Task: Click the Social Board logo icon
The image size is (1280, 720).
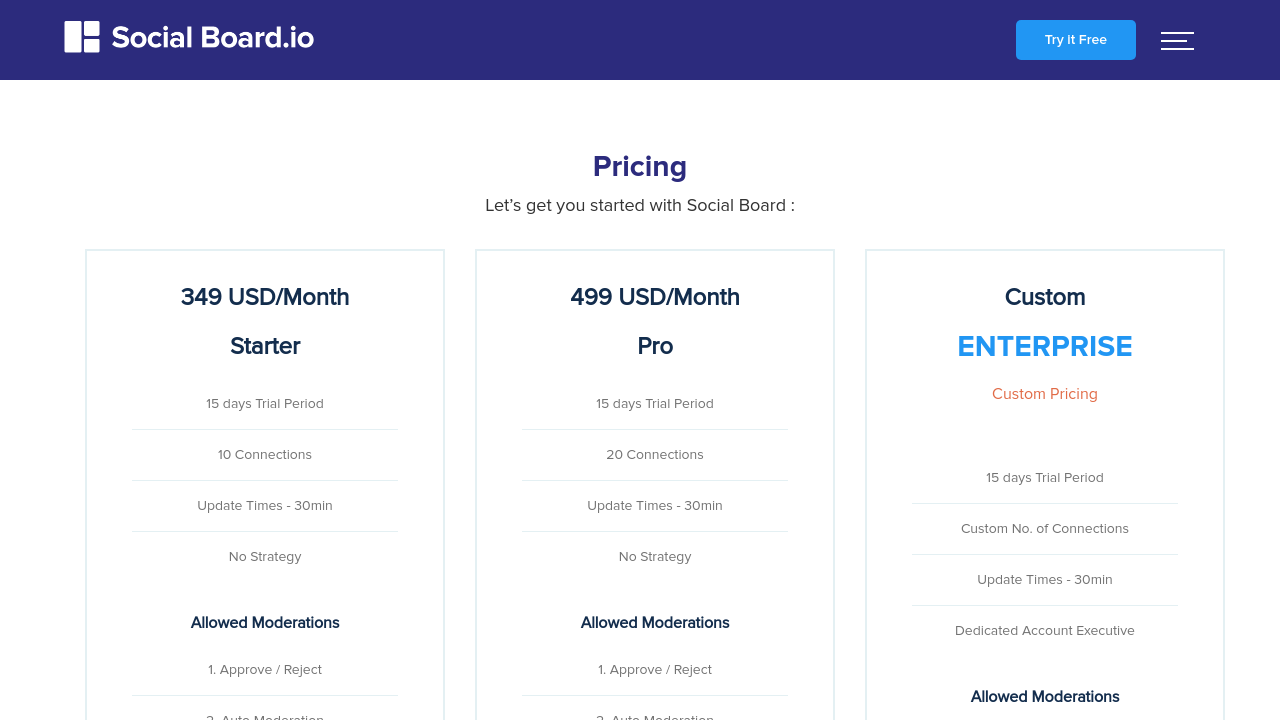Action: pyautogui.click(x=82, y=37)
